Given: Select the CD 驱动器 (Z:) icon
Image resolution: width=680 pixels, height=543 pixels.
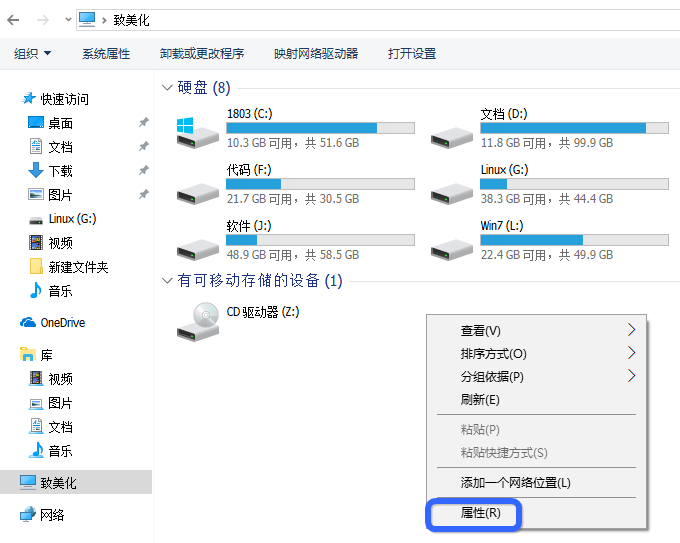Looking at the screenshot, I should [x=198, y=322].
